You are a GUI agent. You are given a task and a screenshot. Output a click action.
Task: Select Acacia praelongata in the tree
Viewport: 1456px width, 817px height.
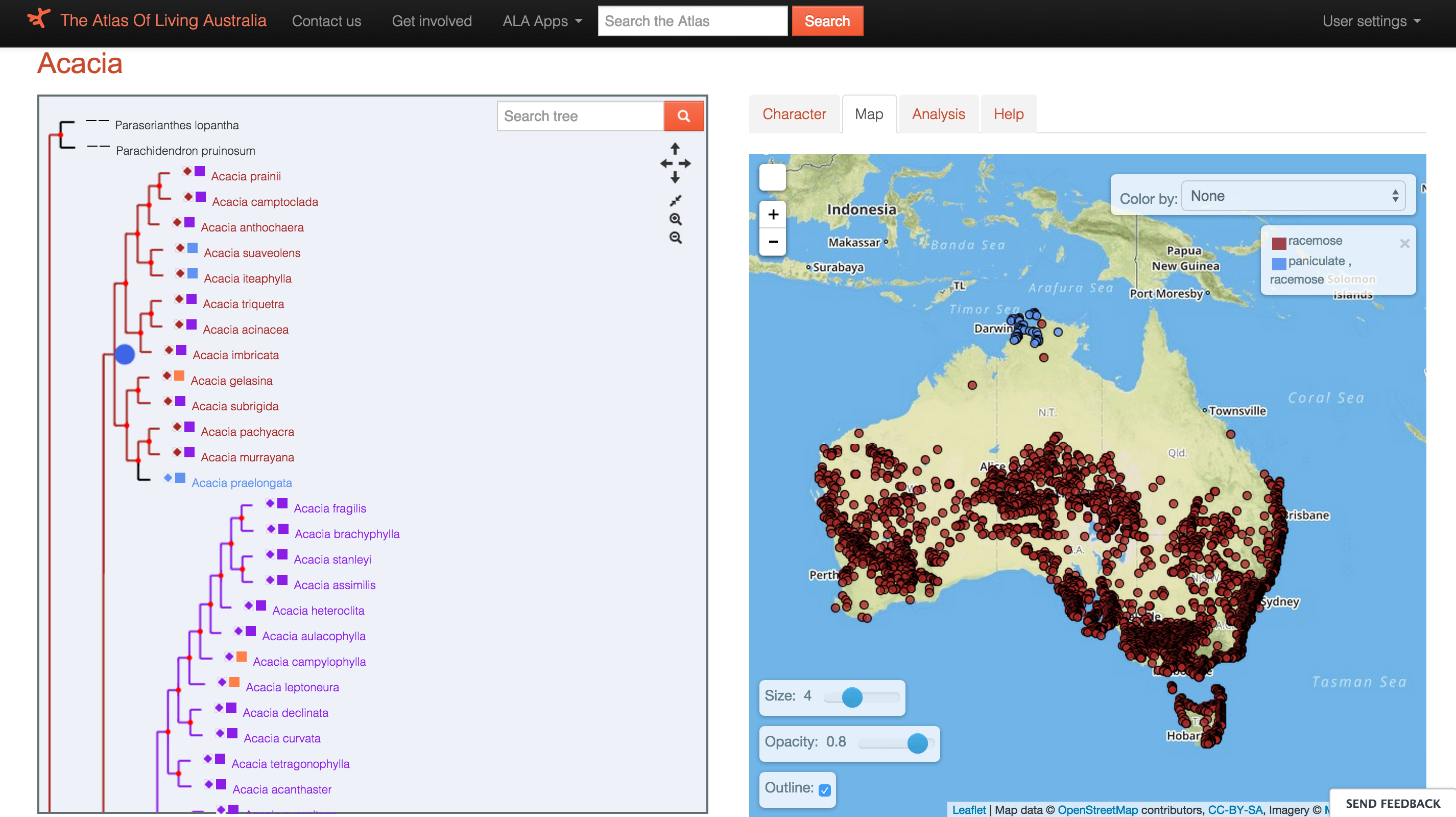click(242, 483)
